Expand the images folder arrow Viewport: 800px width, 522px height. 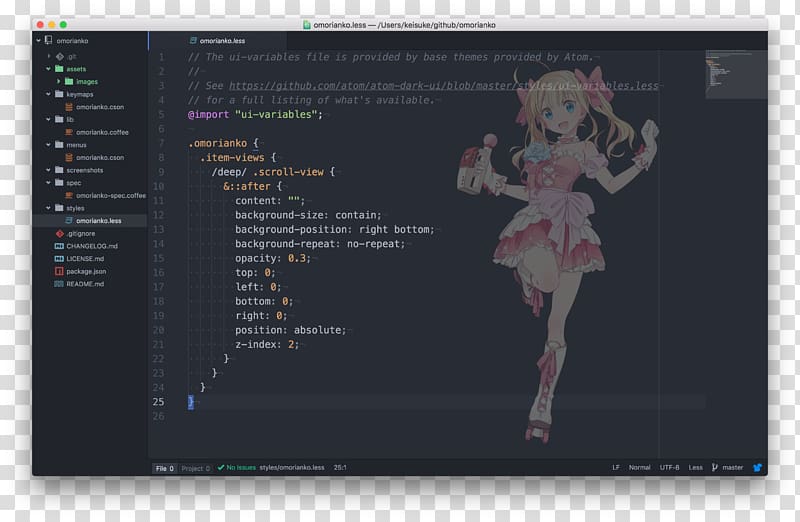click(x=59, y=82)
